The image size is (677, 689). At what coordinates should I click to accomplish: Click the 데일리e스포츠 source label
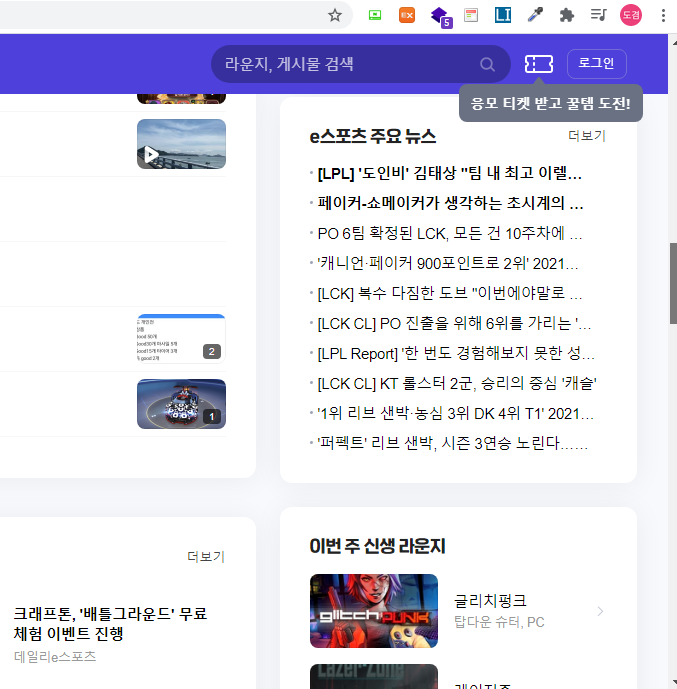pos(55,656)
